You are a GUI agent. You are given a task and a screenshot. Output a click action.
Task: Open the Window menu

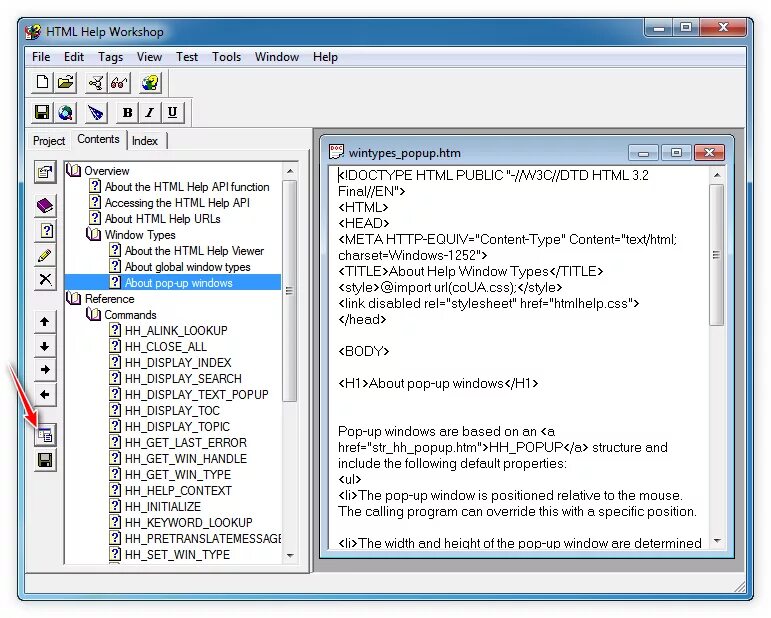point(277,57)
